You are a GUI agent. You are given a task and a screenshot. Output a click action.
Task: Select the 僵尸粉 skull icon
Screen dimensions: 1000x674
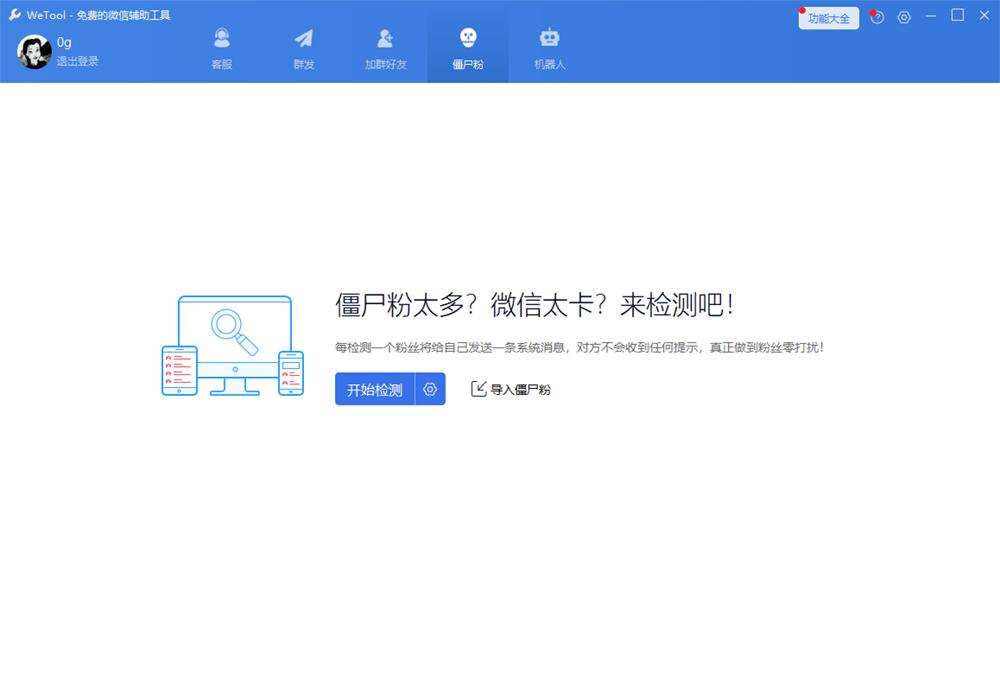tap(468, 38)
